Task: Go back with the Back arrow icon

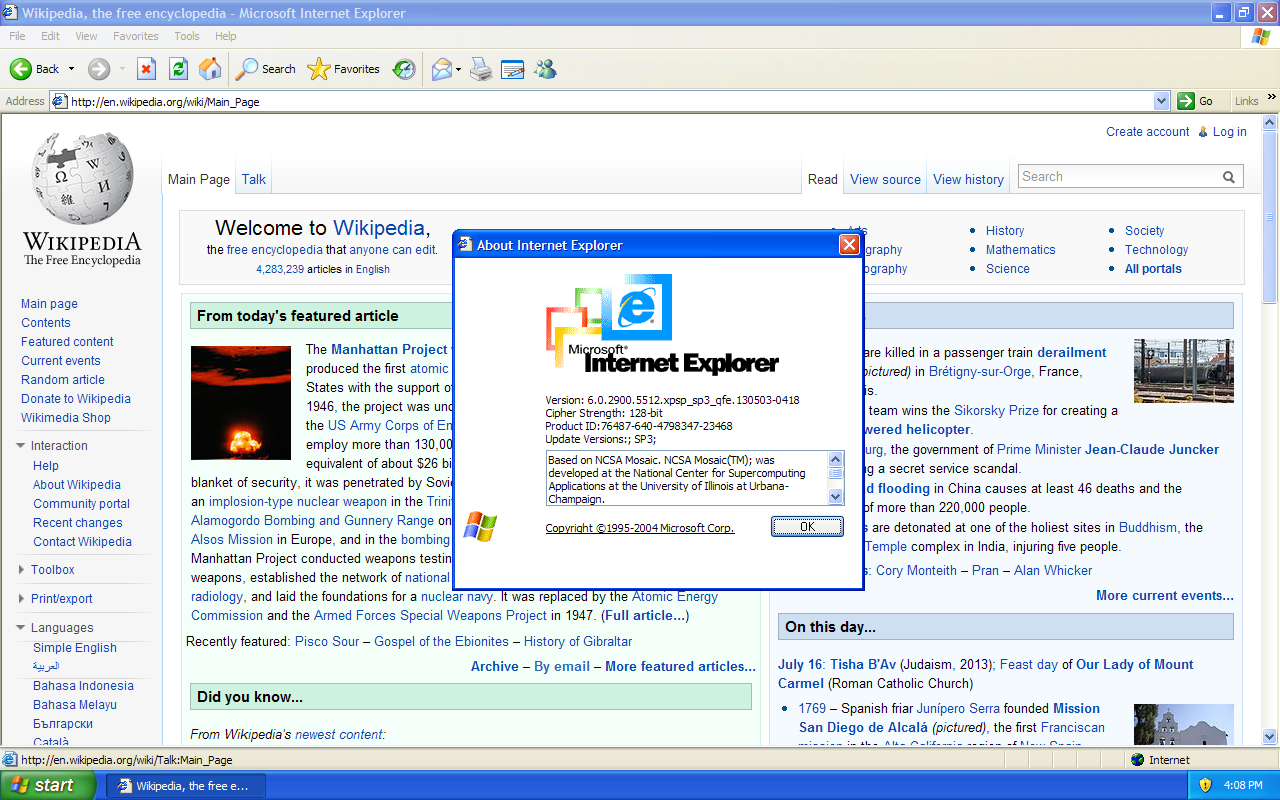Action: tap(21, 69)
